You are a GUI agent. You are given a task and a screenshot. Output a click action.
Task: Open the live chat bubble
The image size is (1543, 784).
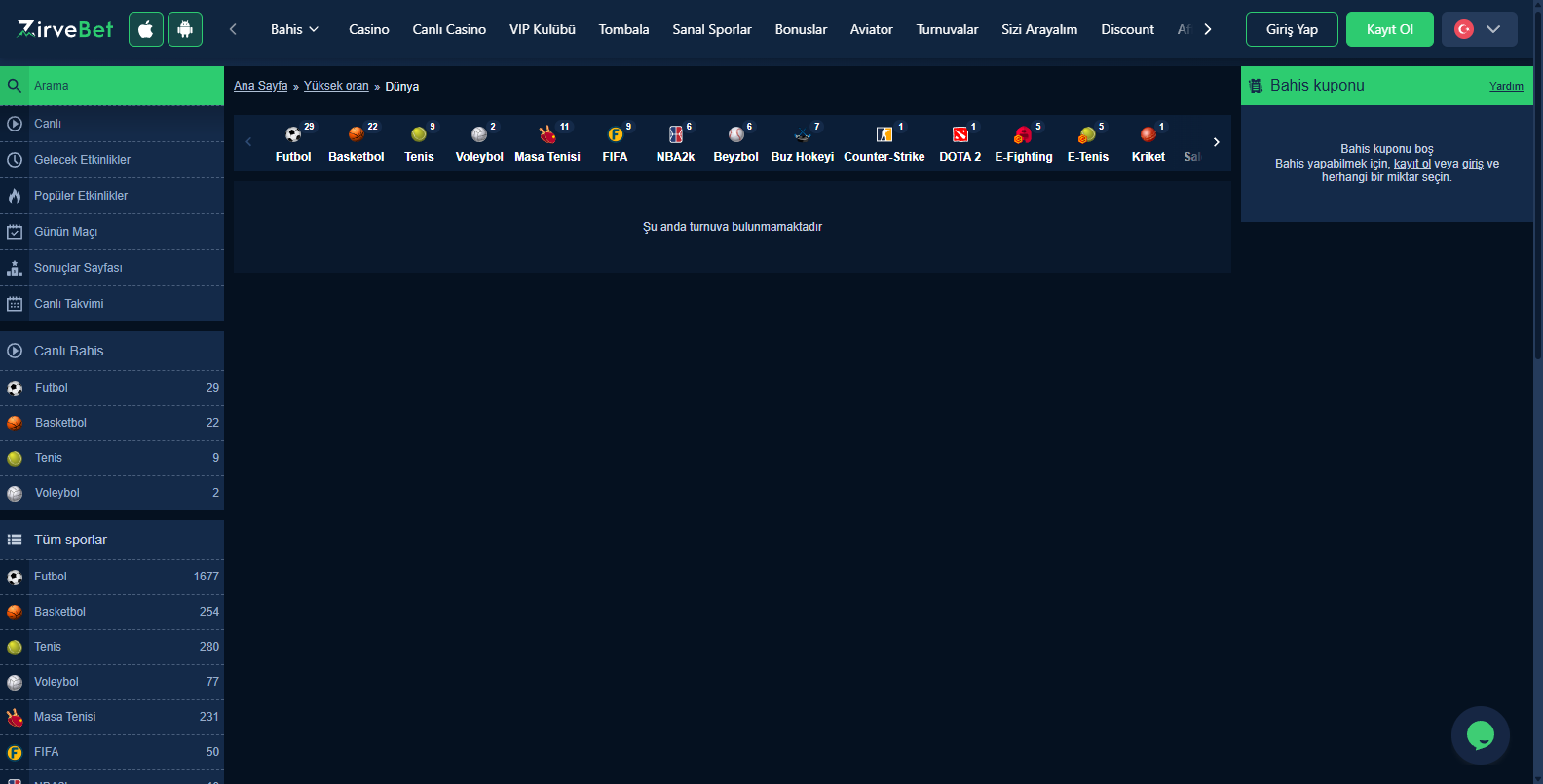1481,735
